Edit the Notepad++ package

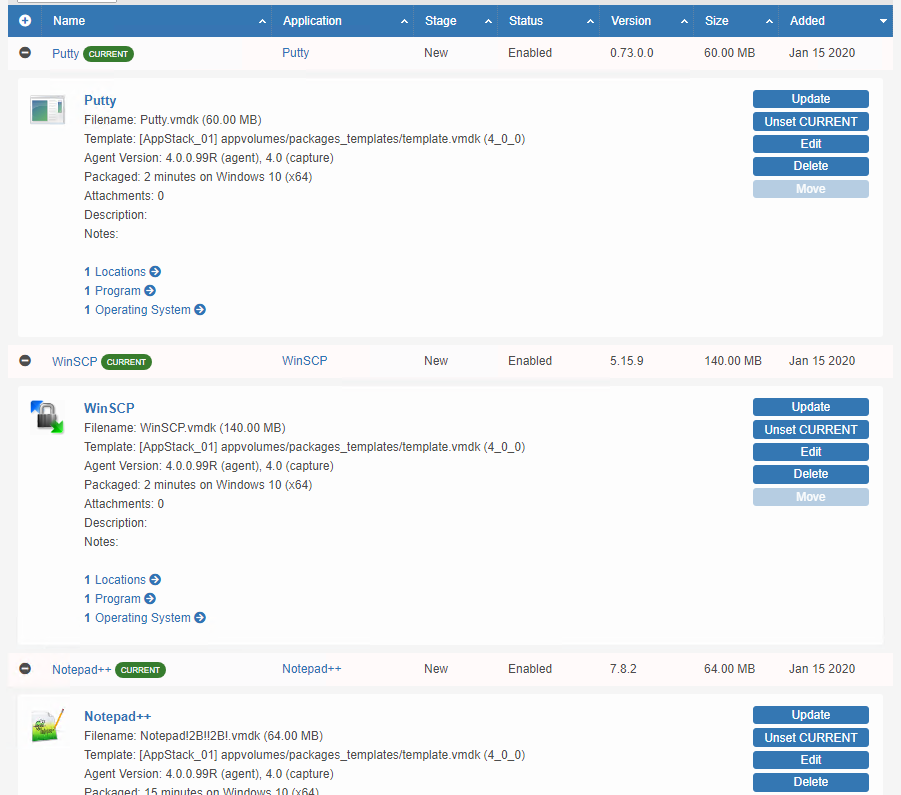coord(811,759)
